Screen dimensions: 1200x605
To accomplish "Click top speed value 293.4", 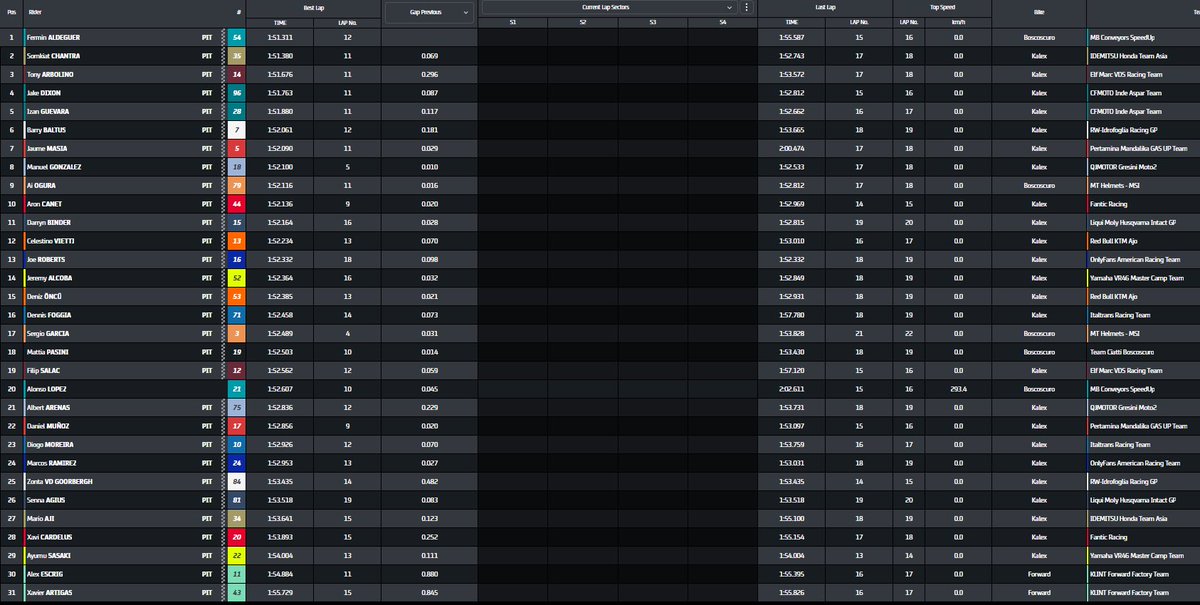I will [959, 389].
